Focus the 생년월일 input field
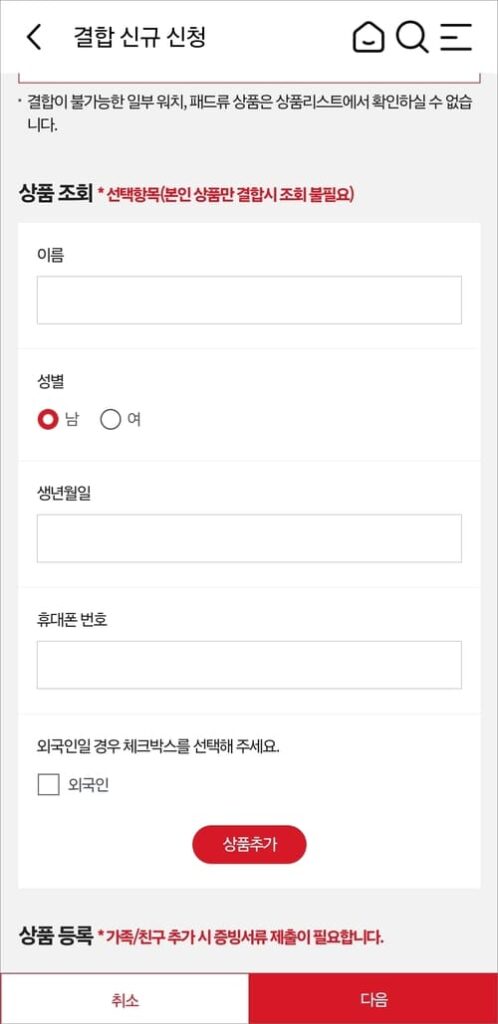This screenshot has width=498, height=1024. (249, 538)
